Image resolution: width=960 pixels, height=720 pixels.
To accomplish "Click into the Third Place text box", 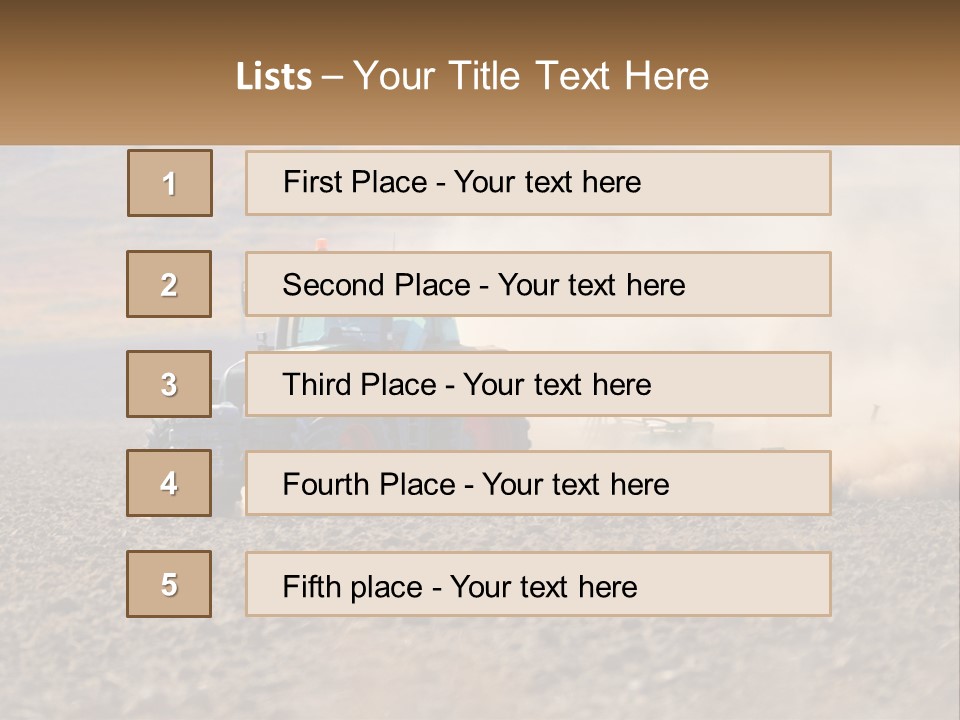I will point(538,384).
